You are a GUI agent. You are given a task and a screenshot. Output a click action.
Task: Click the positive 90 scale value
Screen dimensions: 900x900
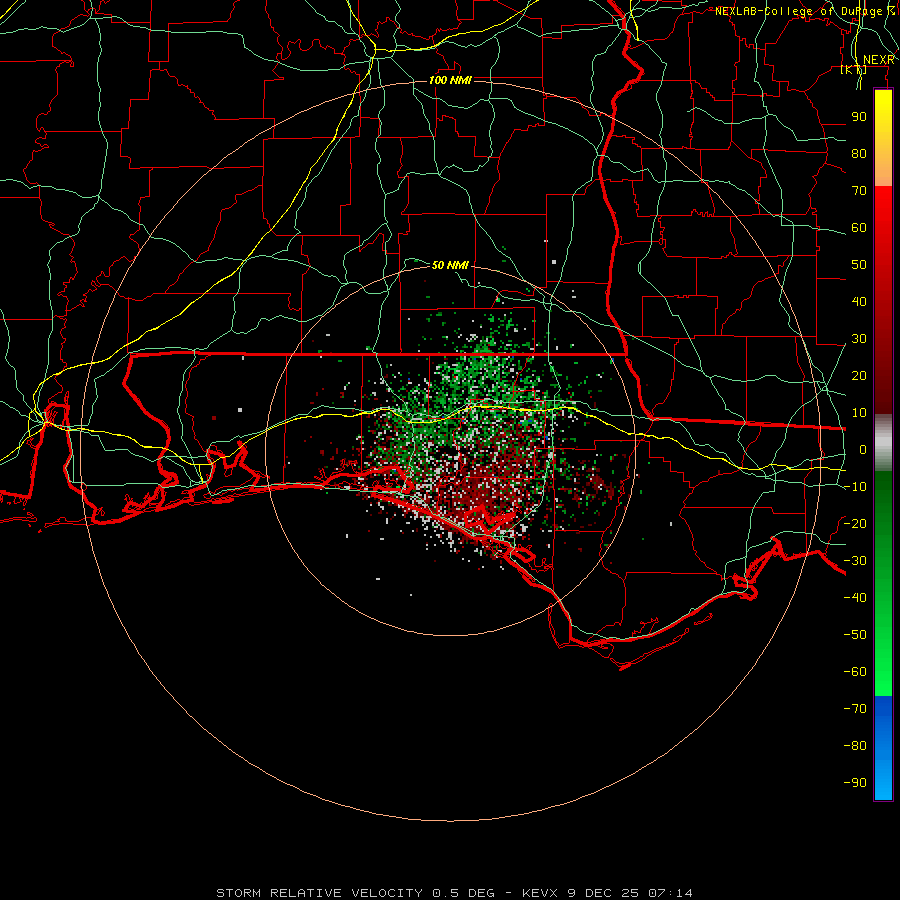[x=859, y=117]
